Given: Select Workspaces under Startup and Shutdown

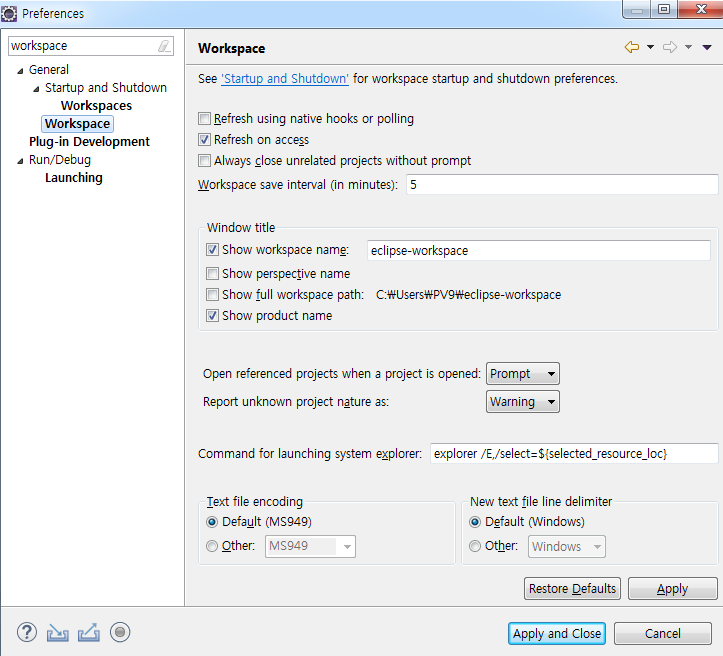Looking at the screenshot, I should [96, 106].
